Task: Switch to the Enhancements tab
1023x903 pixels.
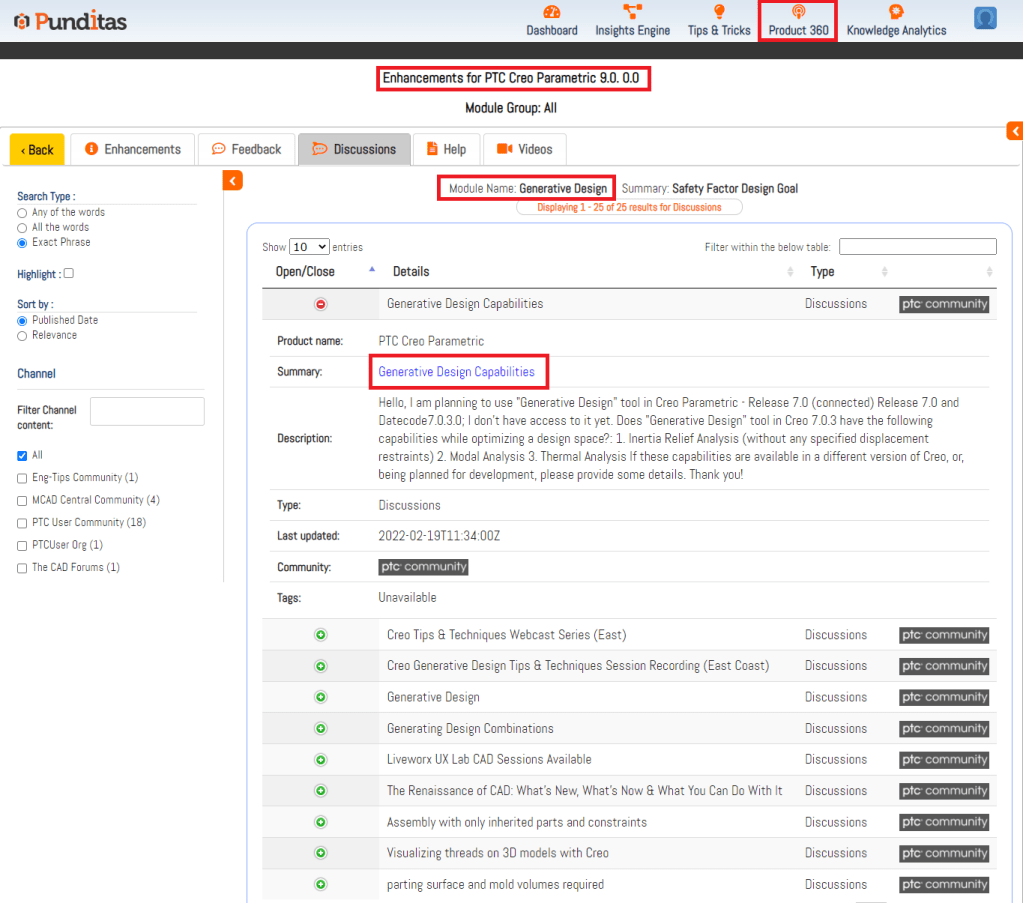Action: coord(132,149)
